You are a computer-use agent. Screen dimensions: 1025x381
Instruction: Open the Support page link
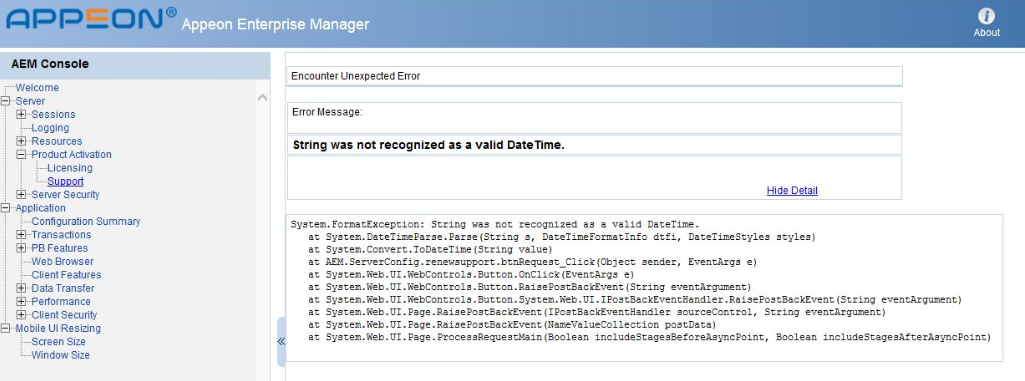pyautogui.click(x=65, y=182)
